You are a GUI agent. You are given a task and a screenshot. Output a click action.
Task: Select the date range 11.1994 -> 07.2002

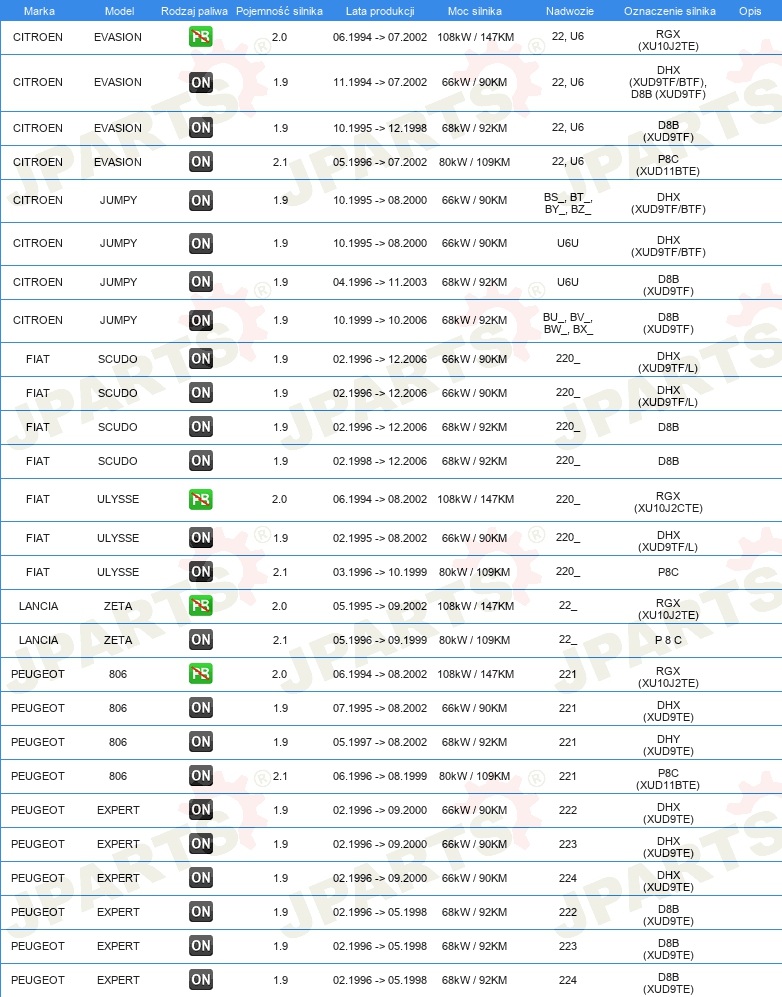380,82
